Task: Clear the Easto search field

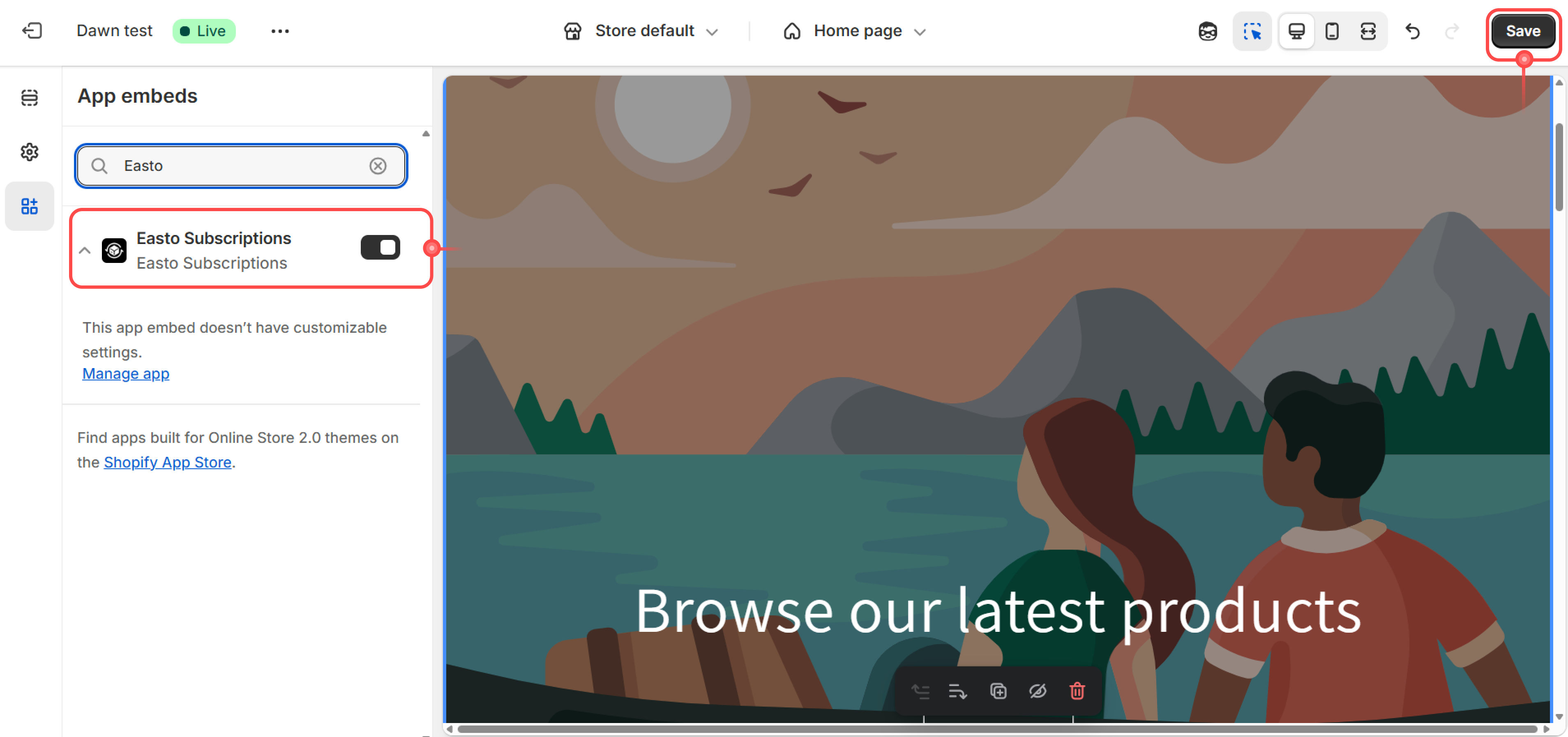Action: (x=378, y=166)
